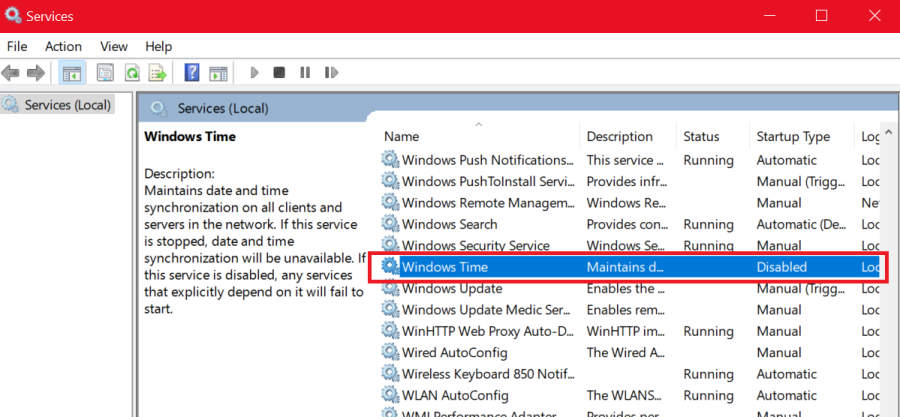Select the Windows Push Notifications service row
Screen dimensions: 900x417
pos(629,160)
